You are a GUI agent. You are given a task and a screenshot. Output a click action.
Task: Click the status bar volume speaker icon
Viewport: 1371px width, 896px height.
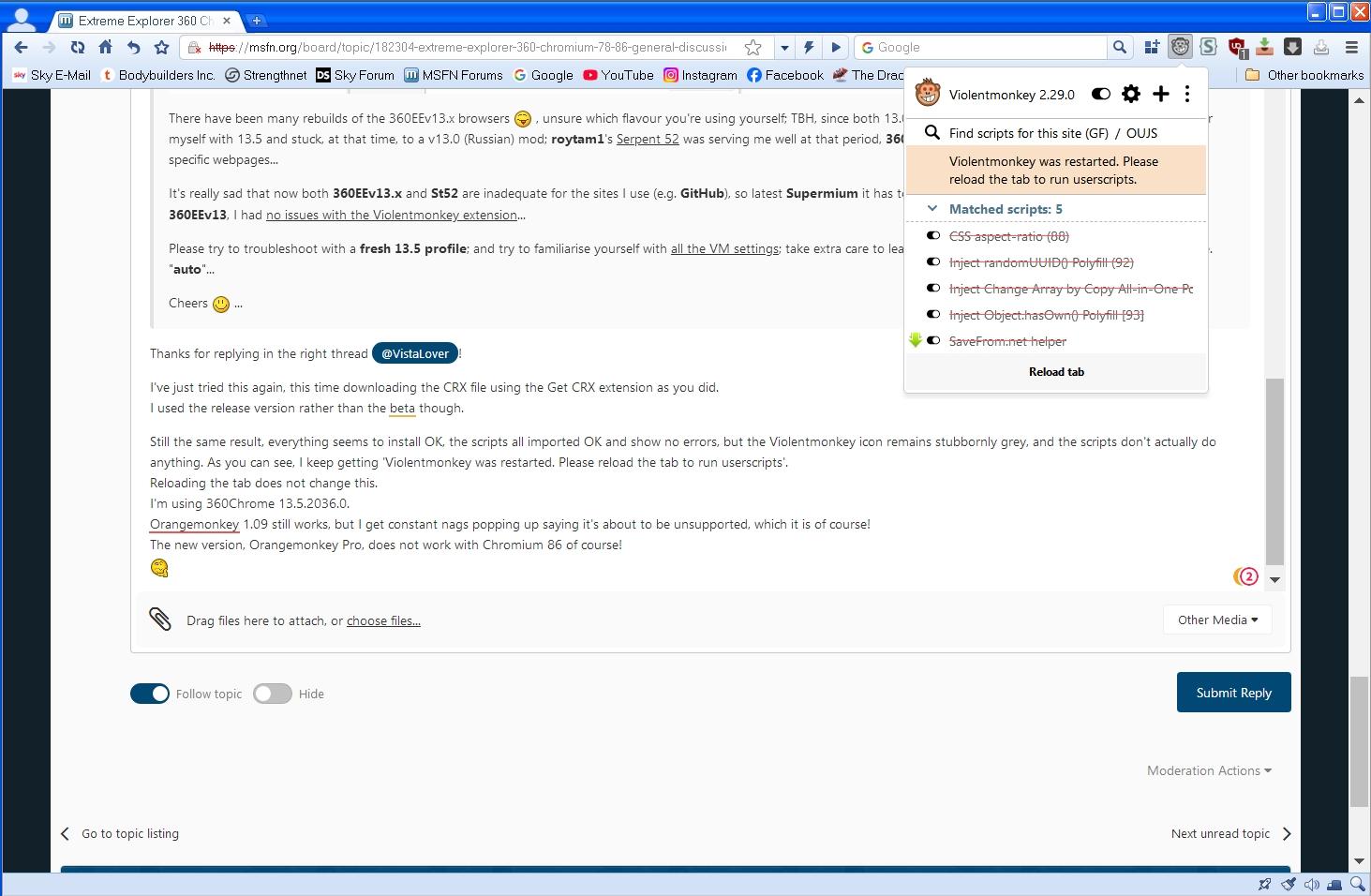pos(1311,885)
